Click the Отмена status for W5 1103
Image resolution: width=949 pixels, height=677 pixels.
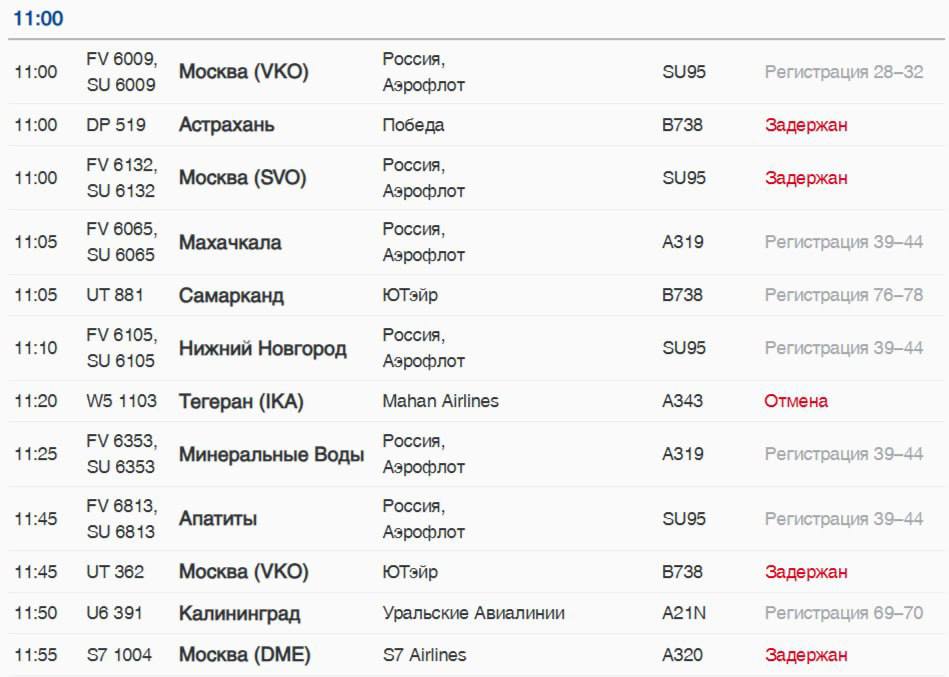pyautogui.click(x=796, y=401)
